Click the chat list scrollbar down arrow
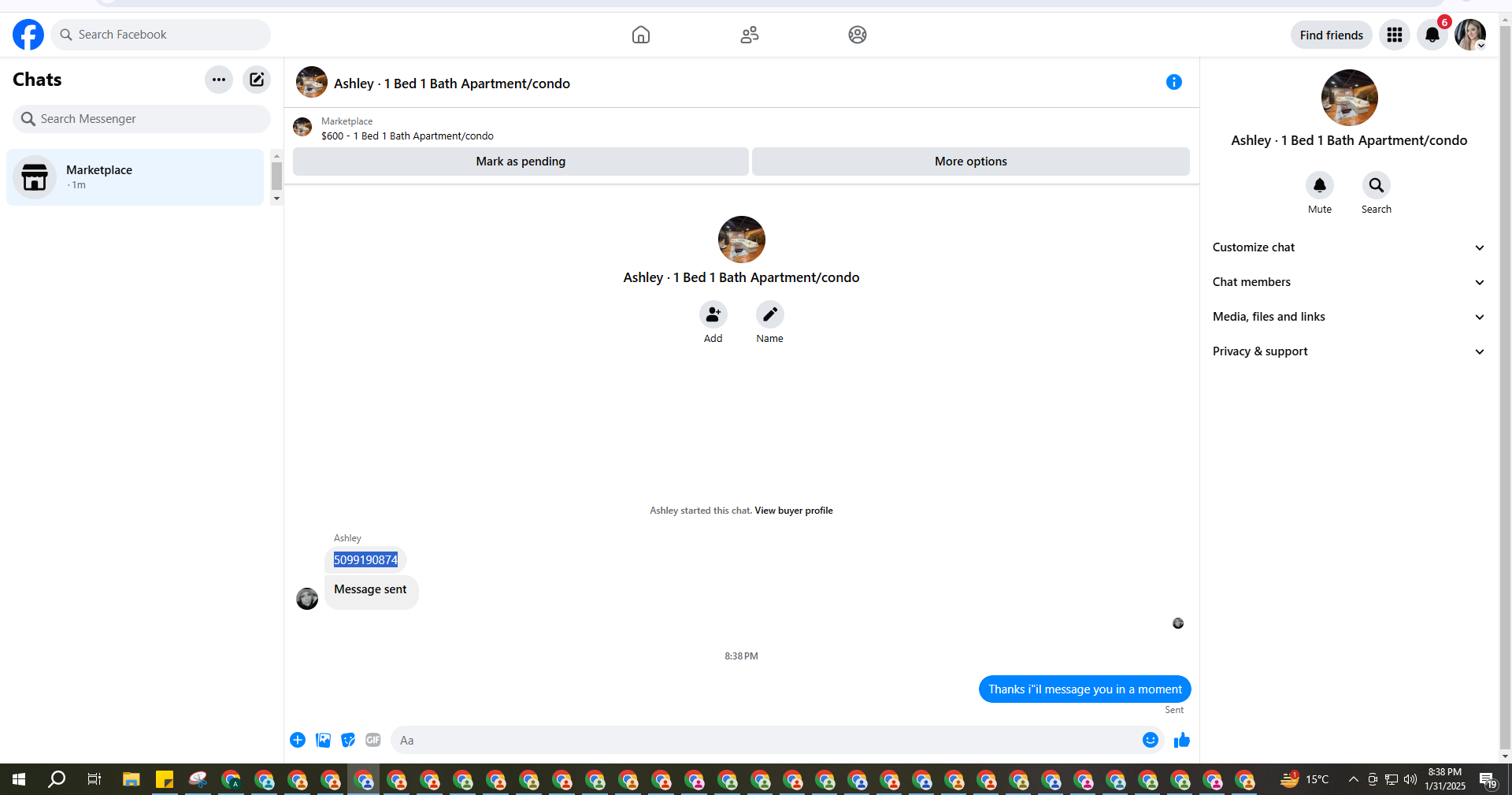 coord(276,199)
